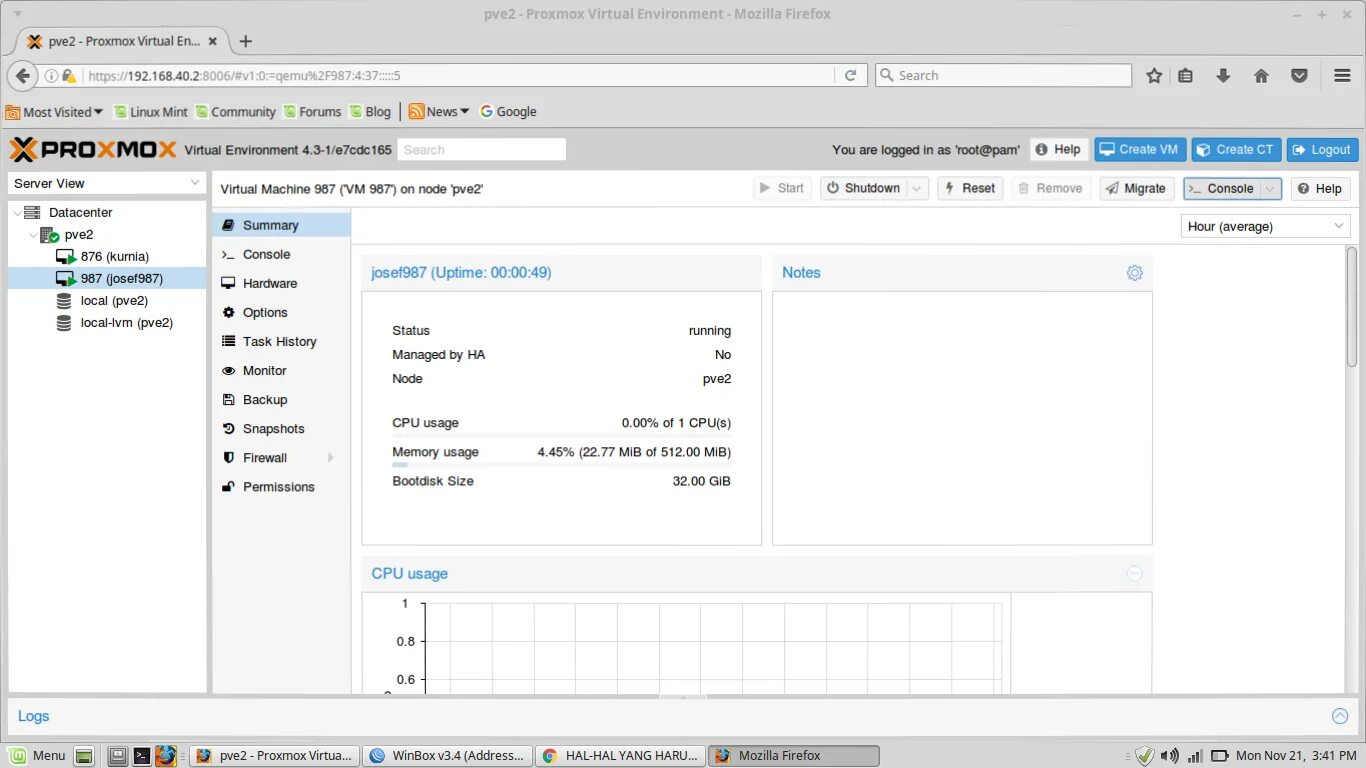Open the Google bookmark

pos(508,112)
